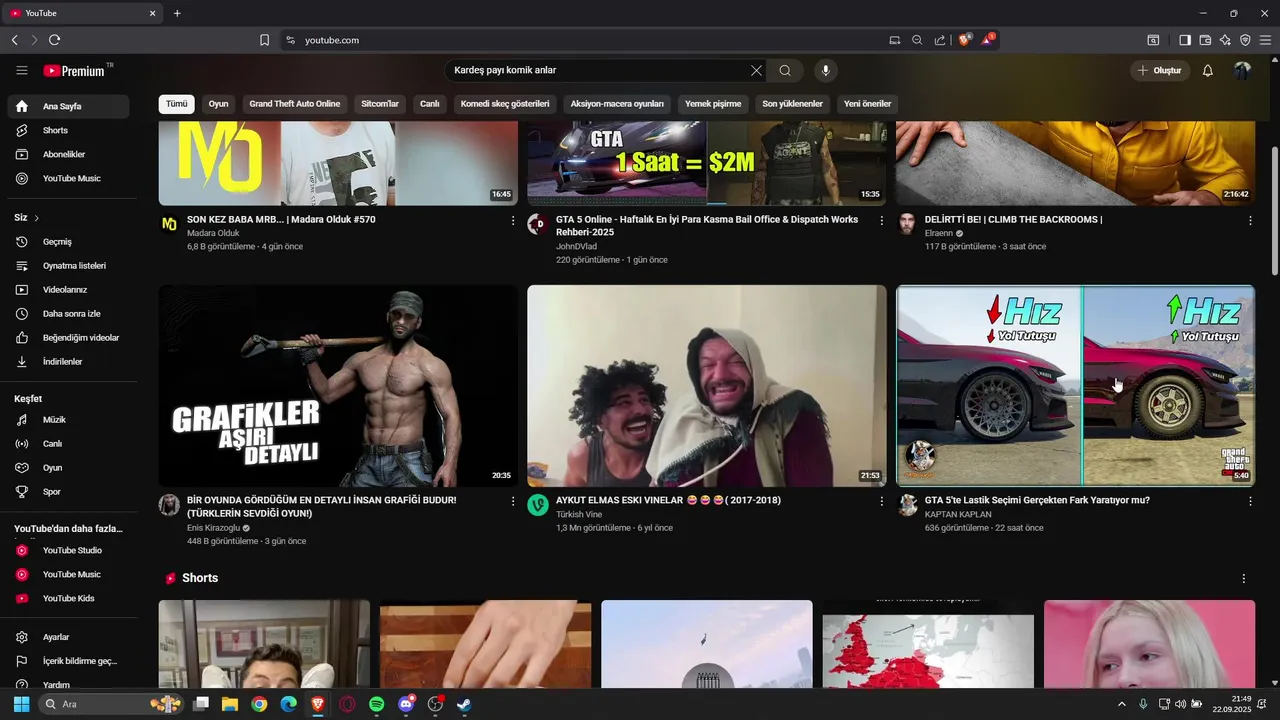1280x720 pixels.
Task: Open the JohnDVlad channel link
Action: [x=576, y=246]
